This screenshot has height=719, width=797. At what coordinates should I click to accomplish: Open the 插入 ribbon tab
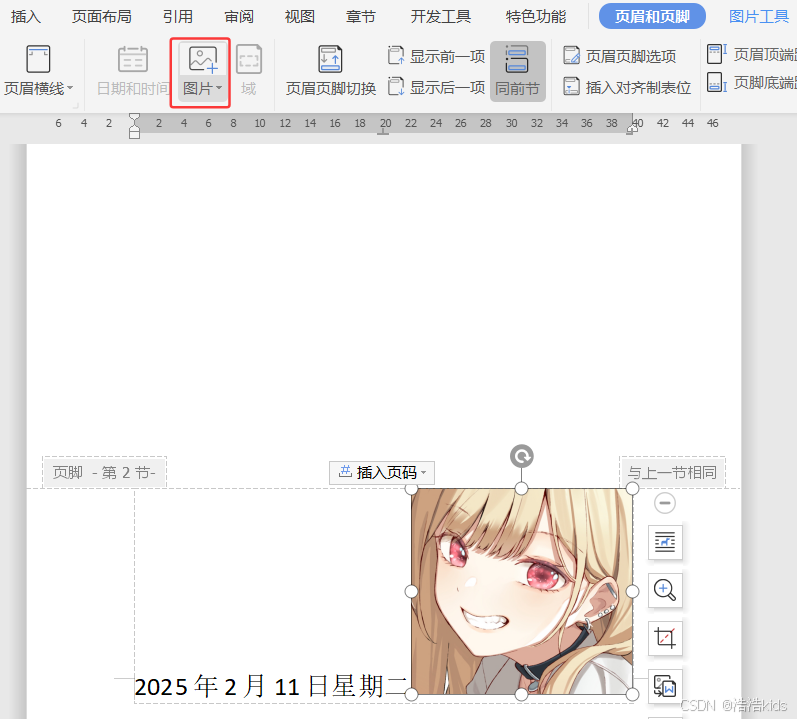pyautogui.click(x=25, y=17)
